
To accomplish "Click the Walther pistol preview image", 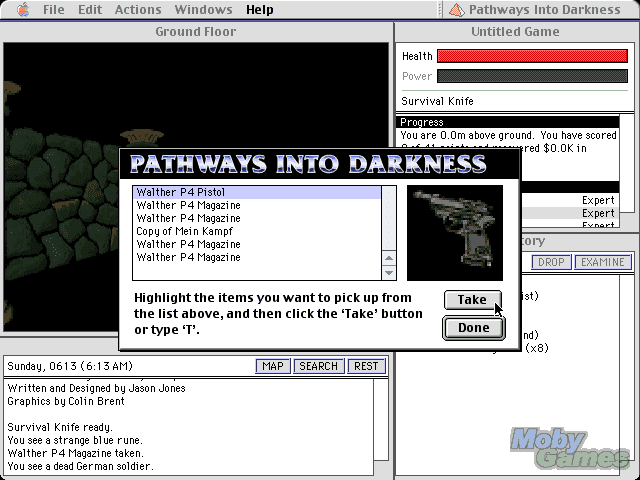I will (x=455, y=233).
